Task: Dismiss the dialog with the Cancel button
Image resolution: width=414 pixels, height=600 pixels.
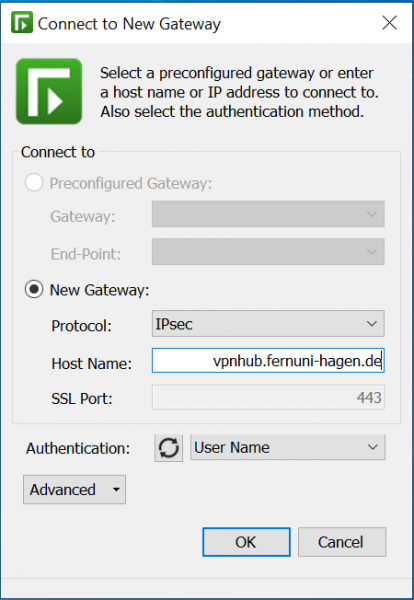Action: [x=342, y=542]
